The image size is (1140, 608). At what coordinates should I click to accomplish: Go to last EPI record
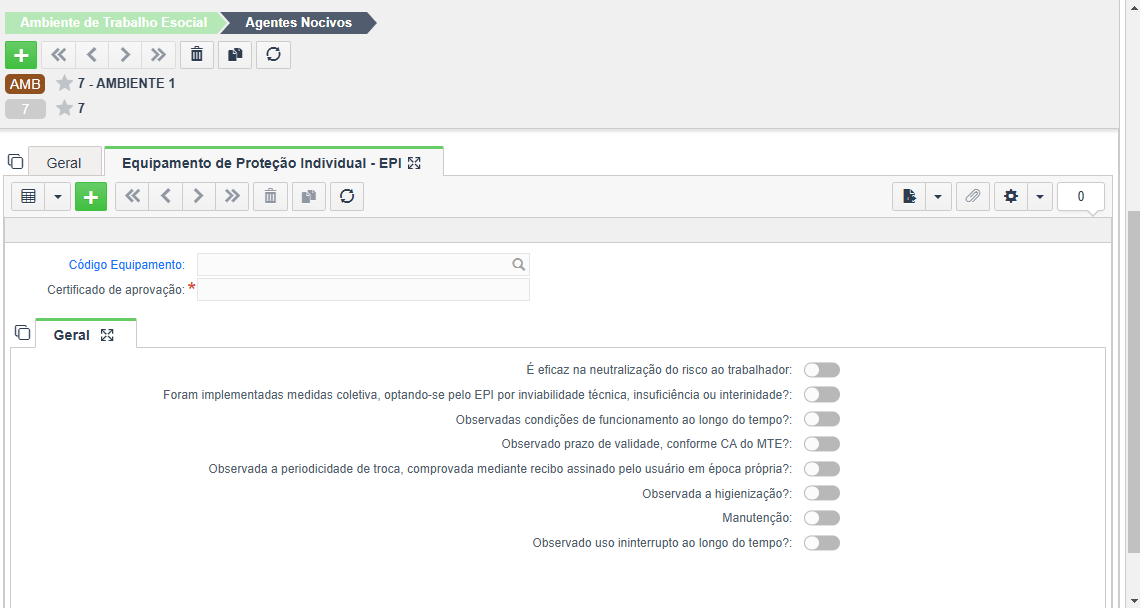tap(233, 196)
